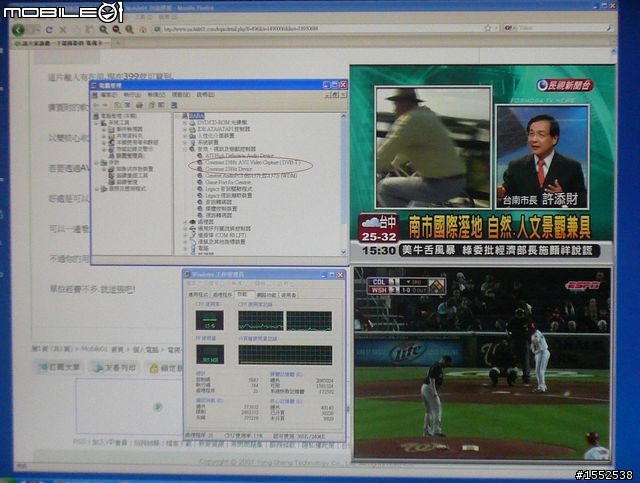Screen dimensions: 640x483
Task: Expand the IDE ATA/ATAPI 控制器 node
Action: pyautogui.click(x=184, y=129)
